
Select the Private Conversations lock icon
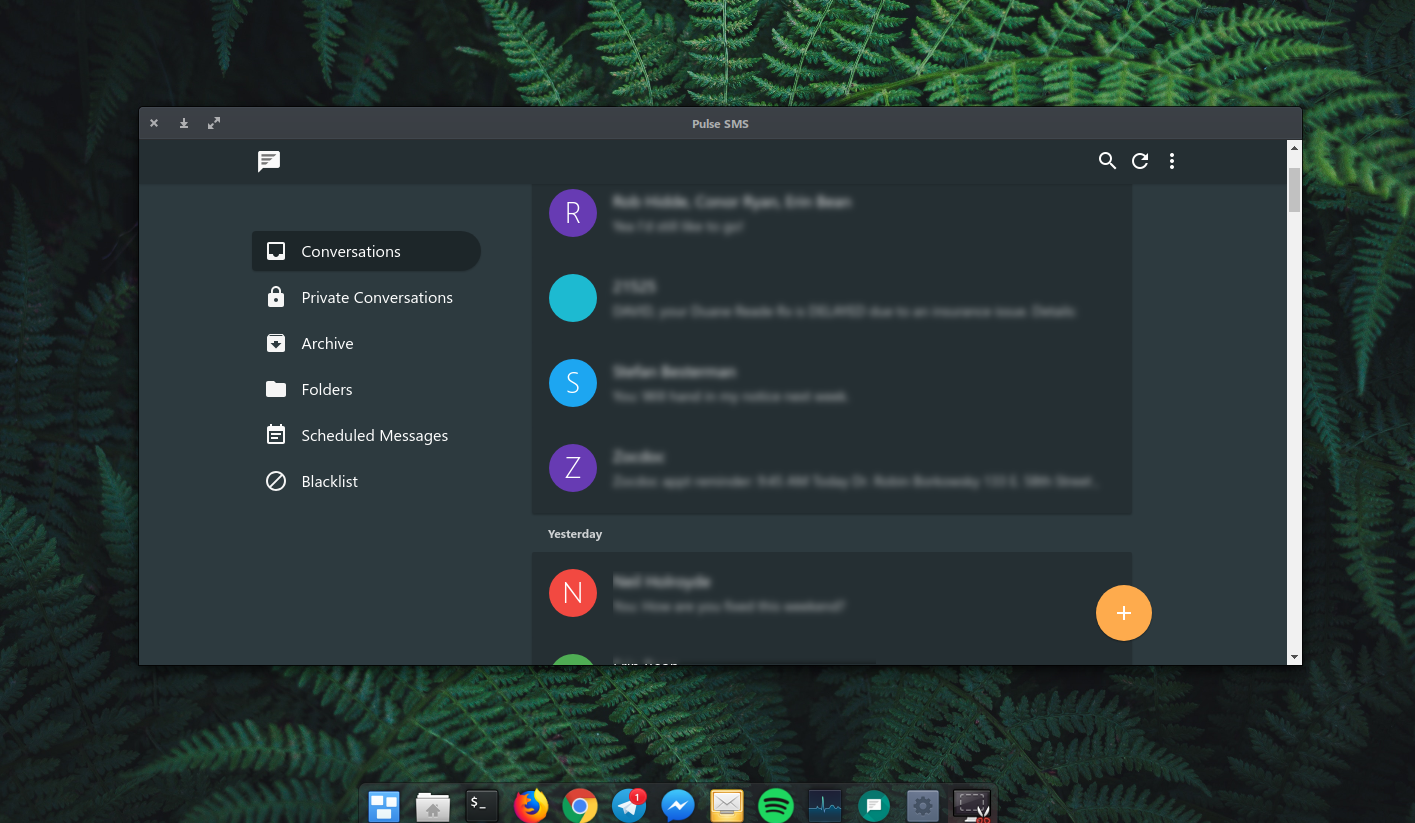click(276, 297)
